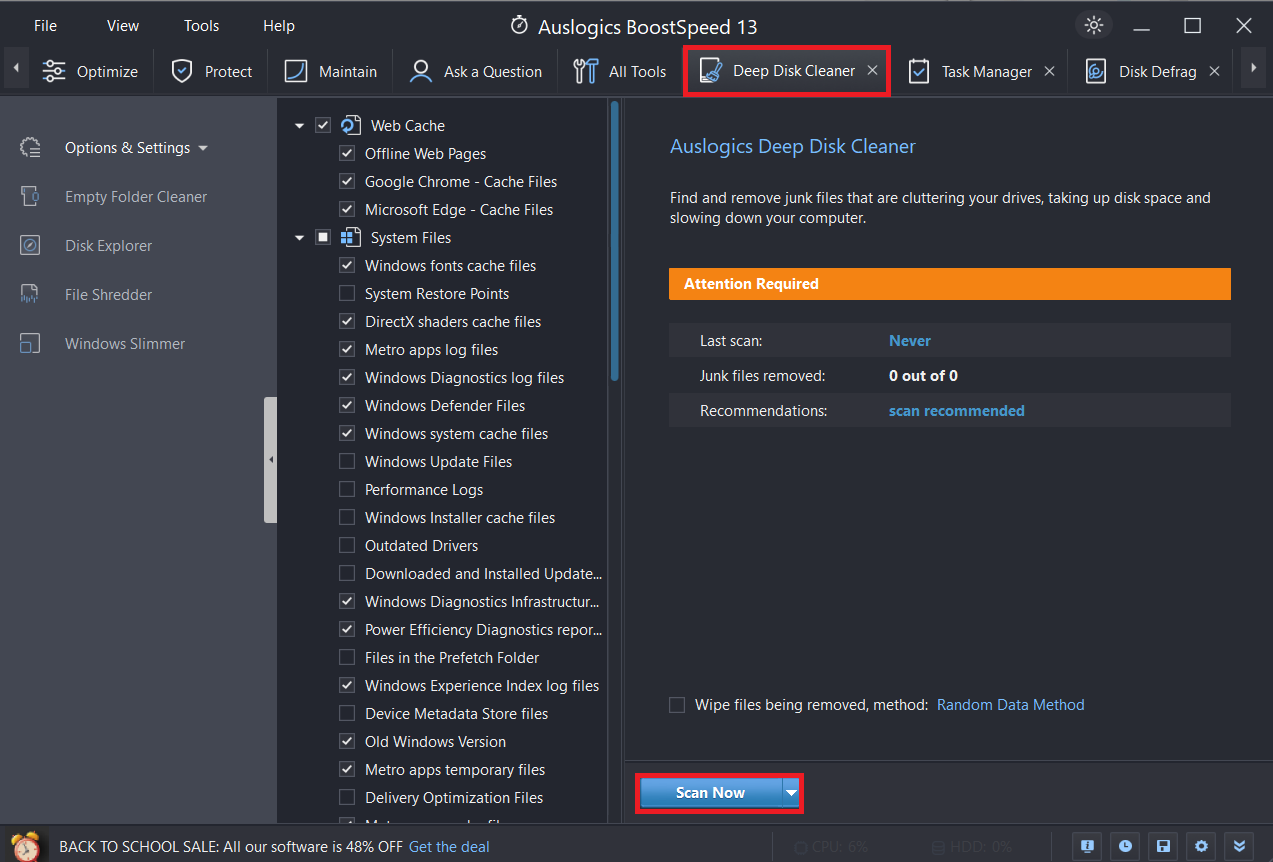Screen dimensions: 1273x862
Task: Uncheck Google Chrome - Cache Files
Action: (x=347, y=181)
